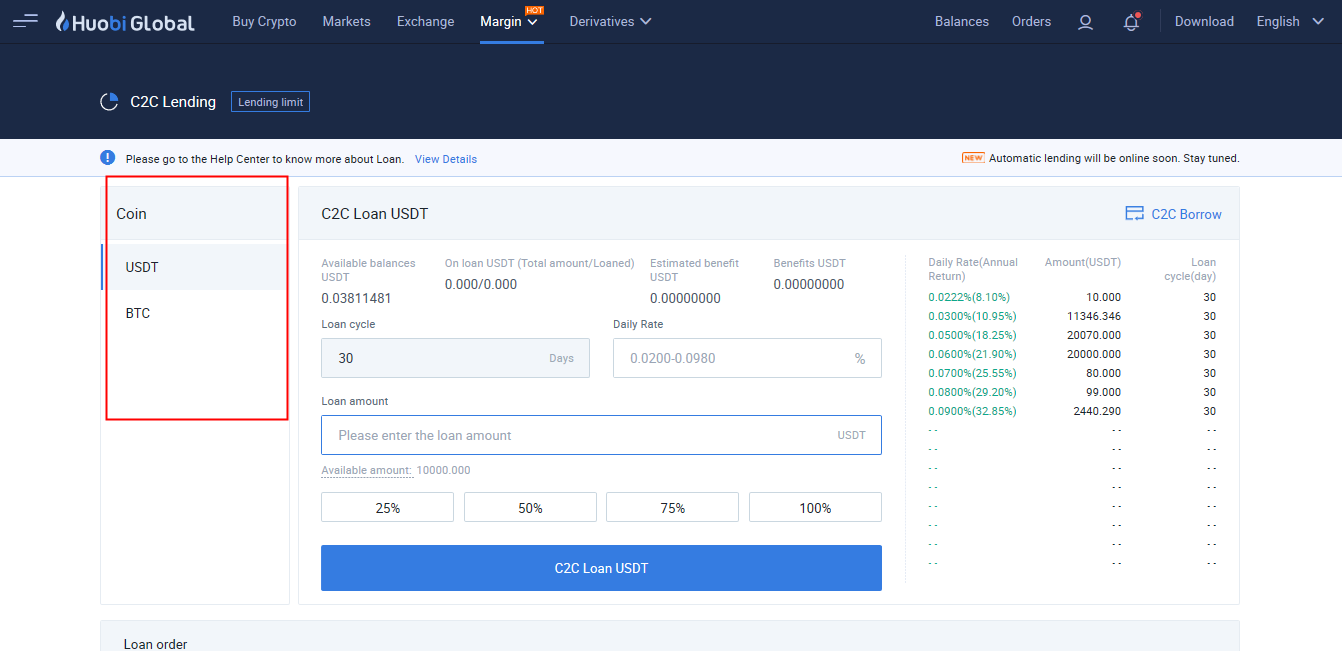Click the Available amount label

pos(366,470)
